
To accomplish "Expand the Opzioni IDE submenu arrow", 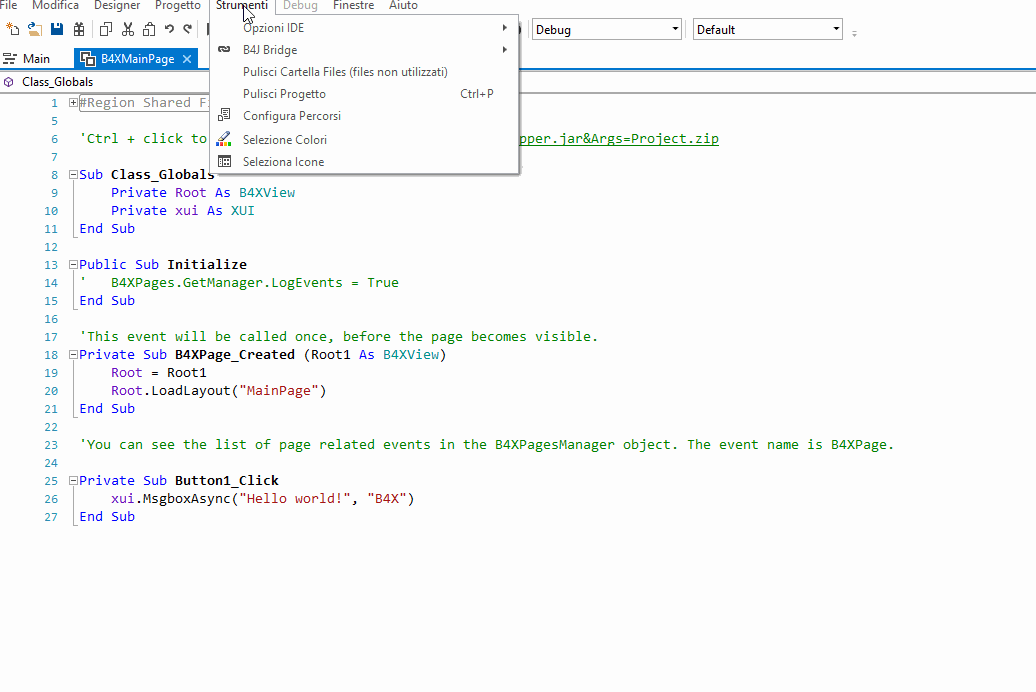I will coord(504,28).
